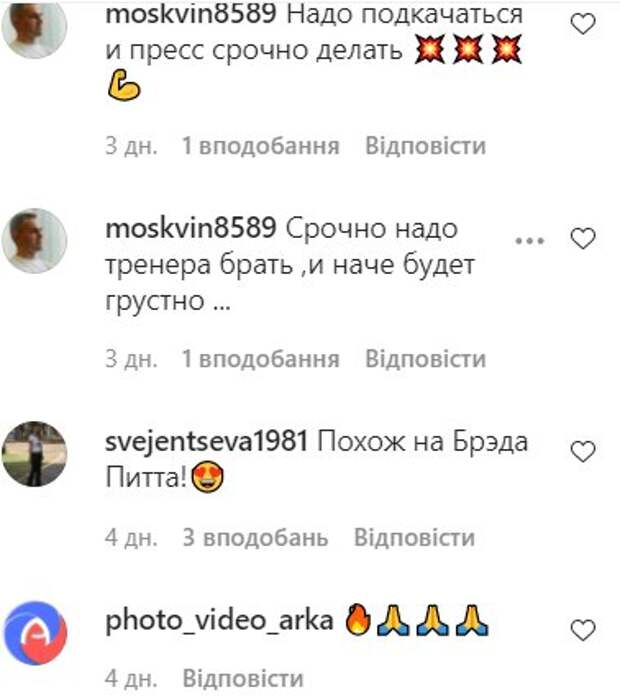Open the svejentseva1981 username link
Image resolution: width=620 pixels, height=700 pixels.
point(207,441)
